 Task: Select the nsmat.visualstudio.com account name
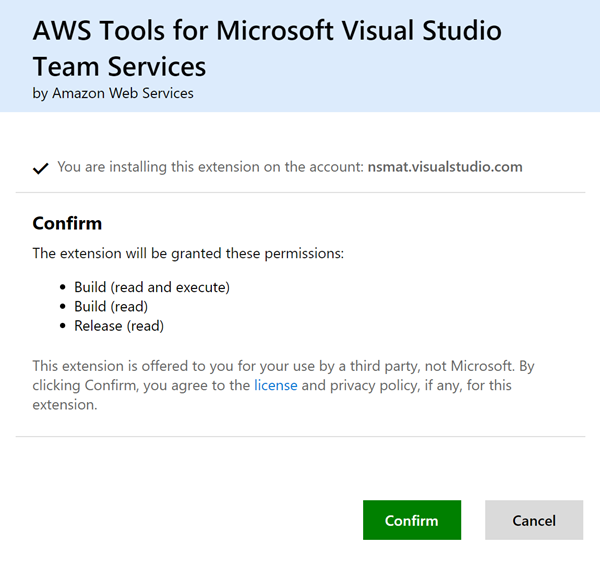445,167
